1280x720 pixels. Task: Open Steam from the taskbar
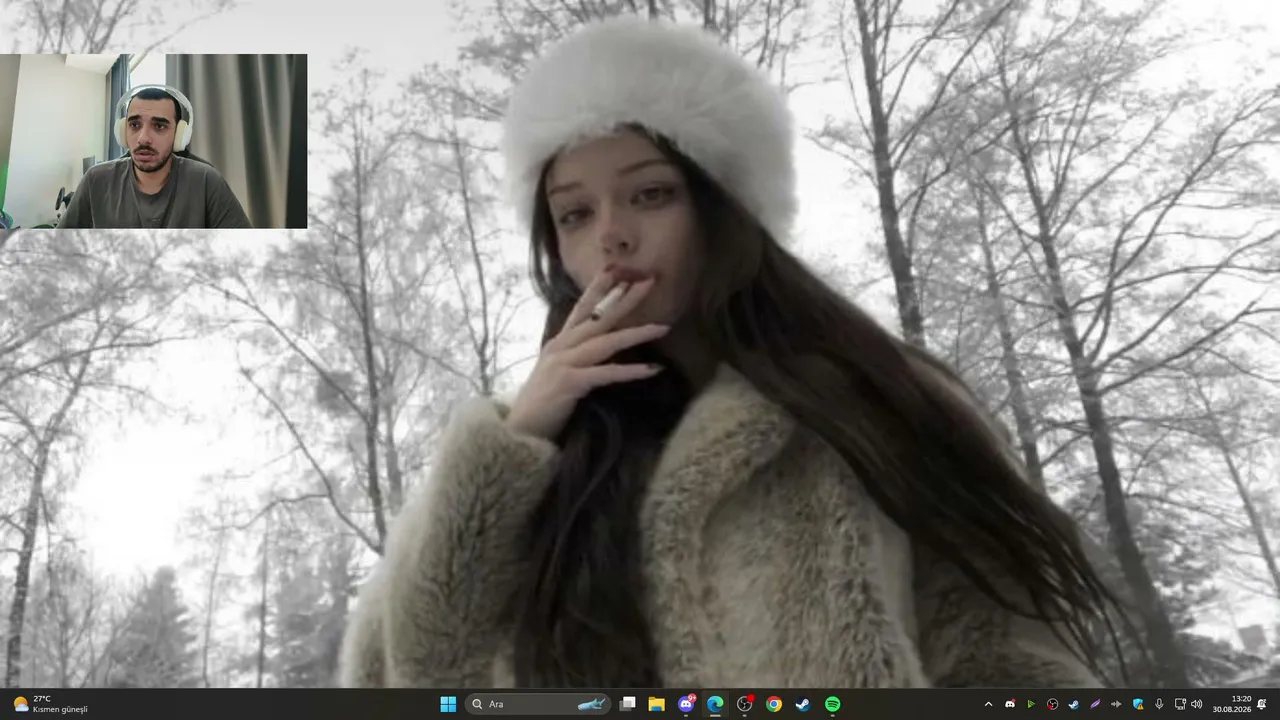point(803,704)
